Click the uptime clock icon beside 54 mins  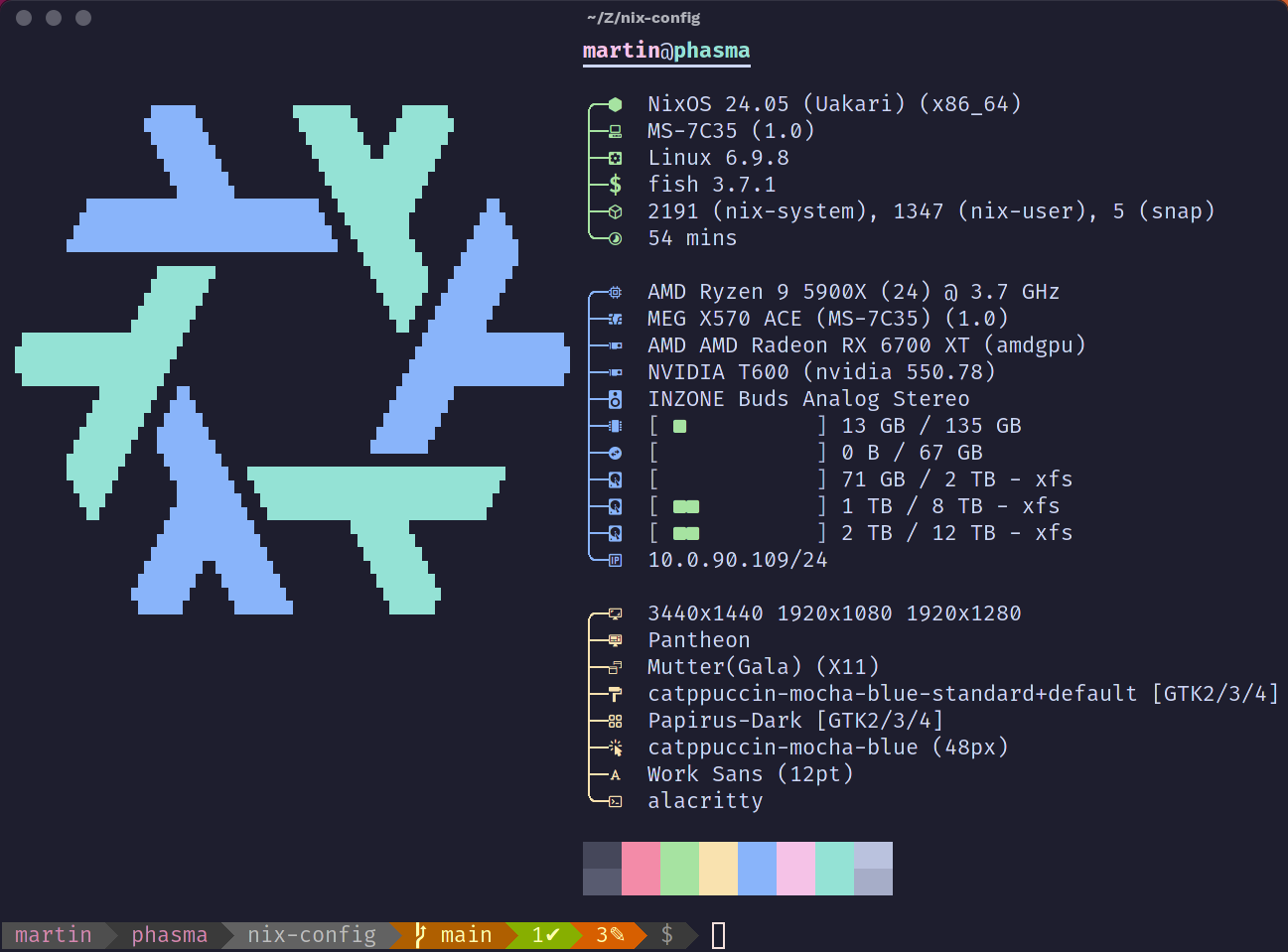615,238
